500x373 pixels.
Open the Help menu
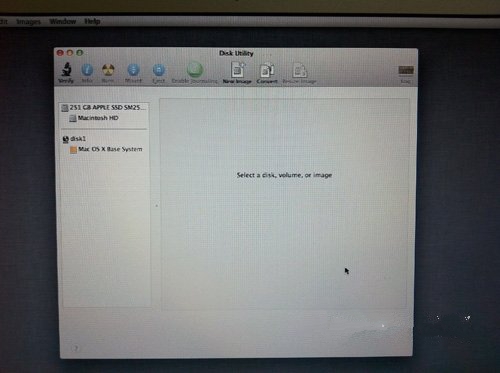coord(92,21)
